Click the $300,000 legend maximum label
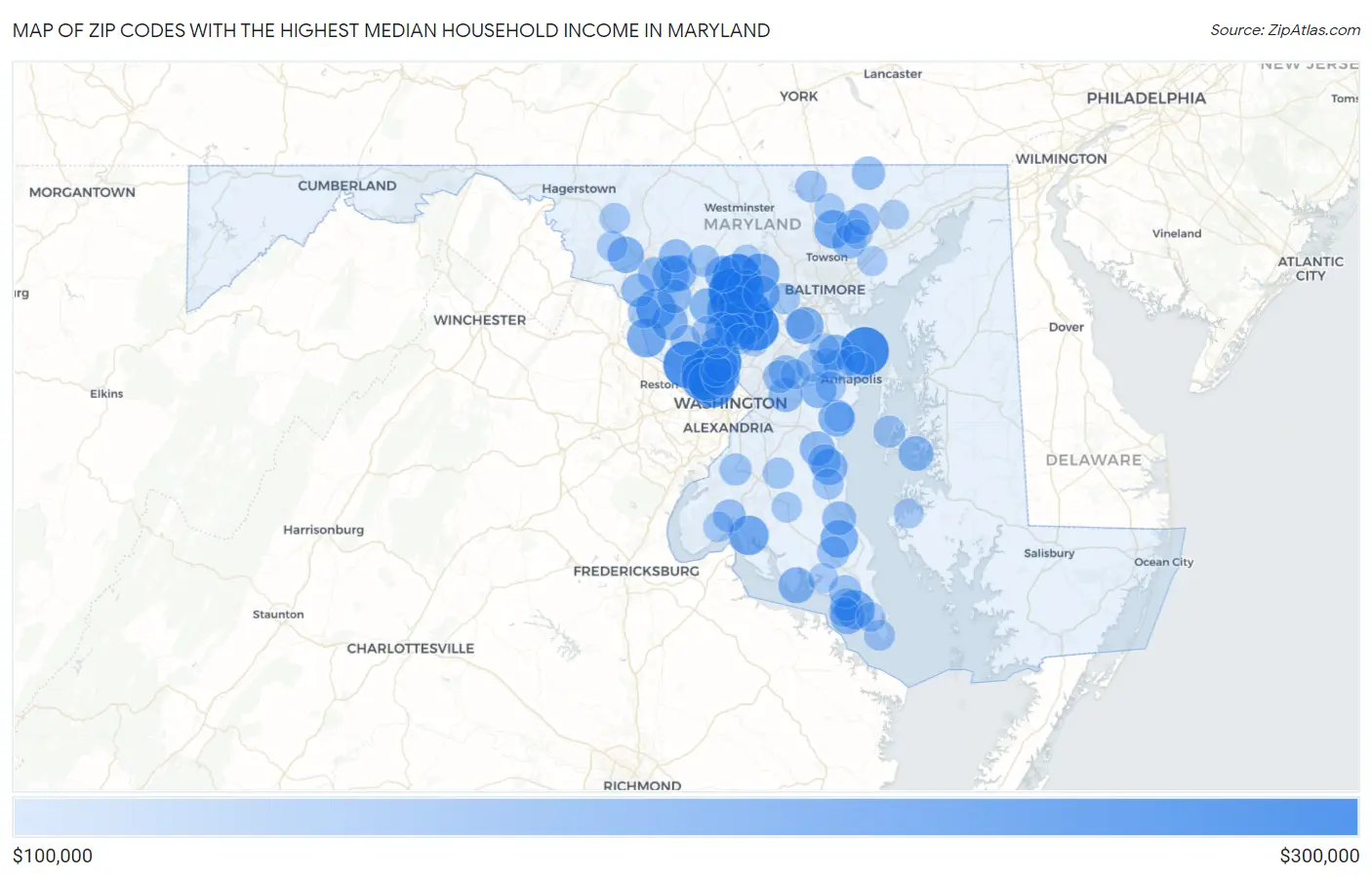 (1319, 856)
